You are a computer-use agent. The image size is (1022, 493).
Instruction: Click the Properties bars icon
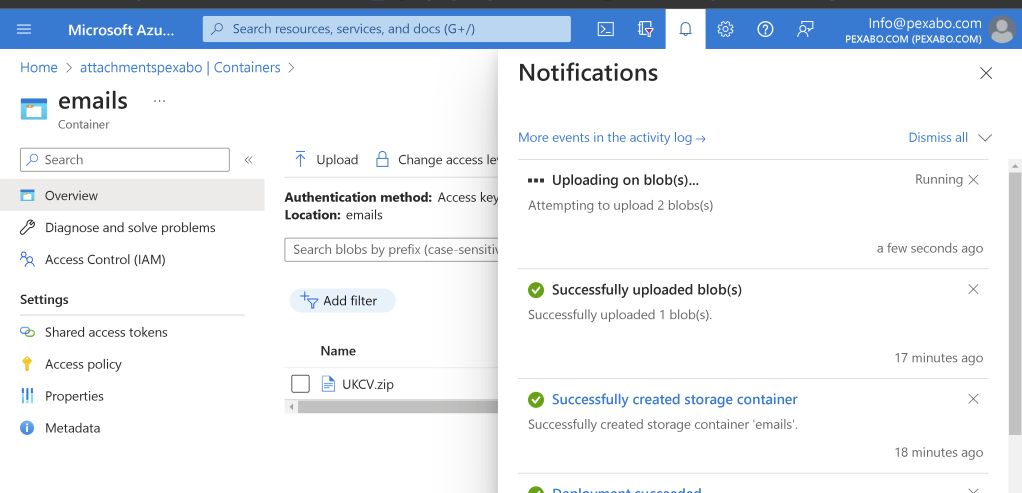pyautogui.click(x=27, y=396)
